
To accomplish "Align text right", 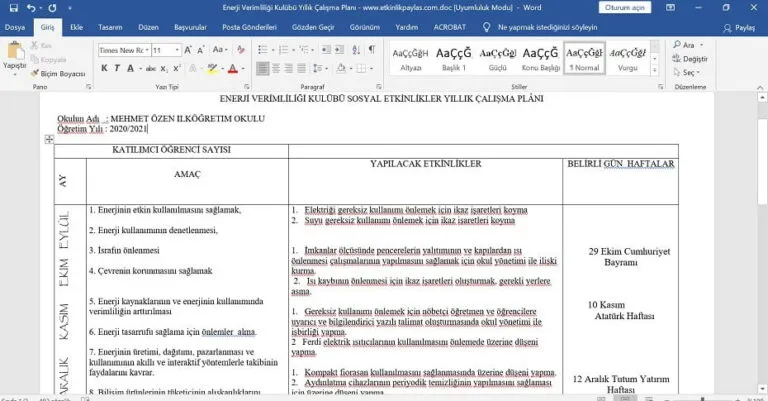I will [x=288, y=69].
